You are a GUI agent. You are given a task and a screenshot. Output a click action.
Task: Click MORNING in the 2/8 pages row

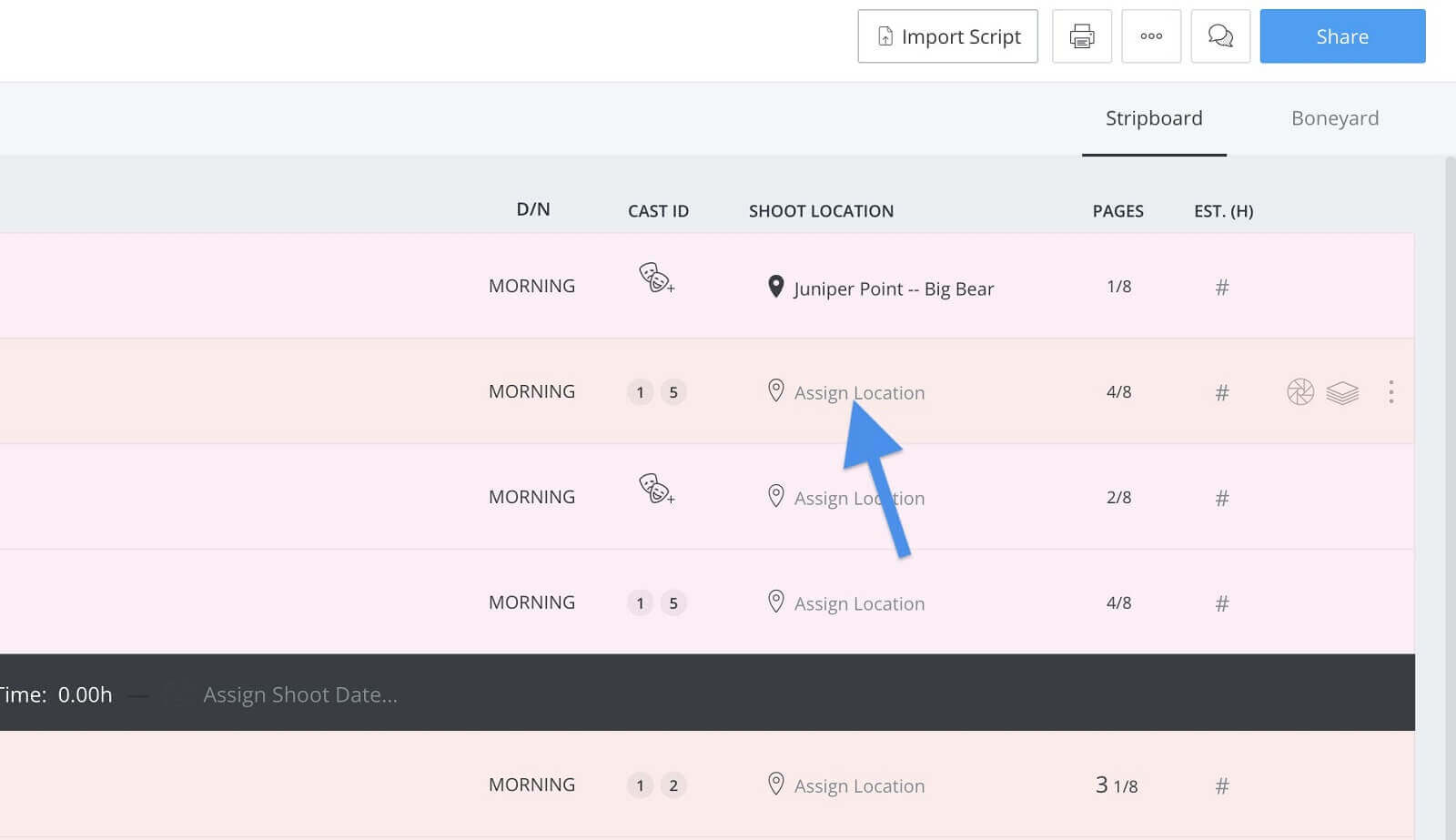(531, 497)
